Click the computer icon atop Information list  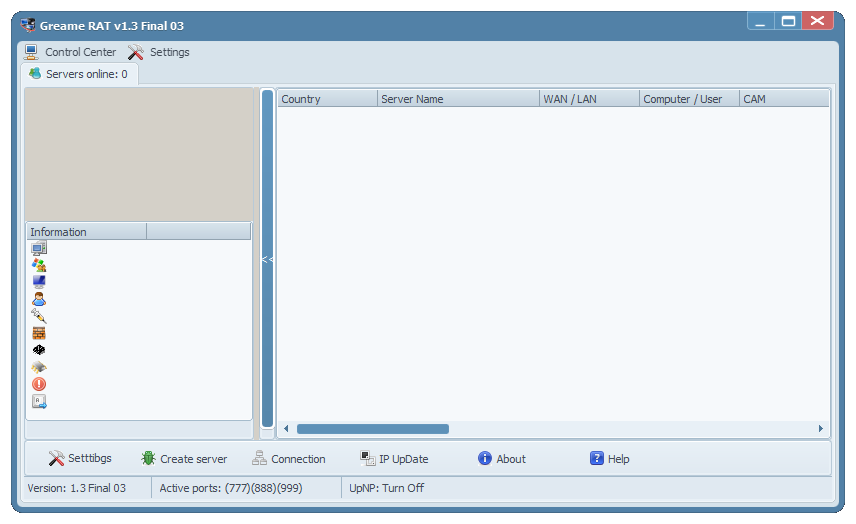[39, 248]
